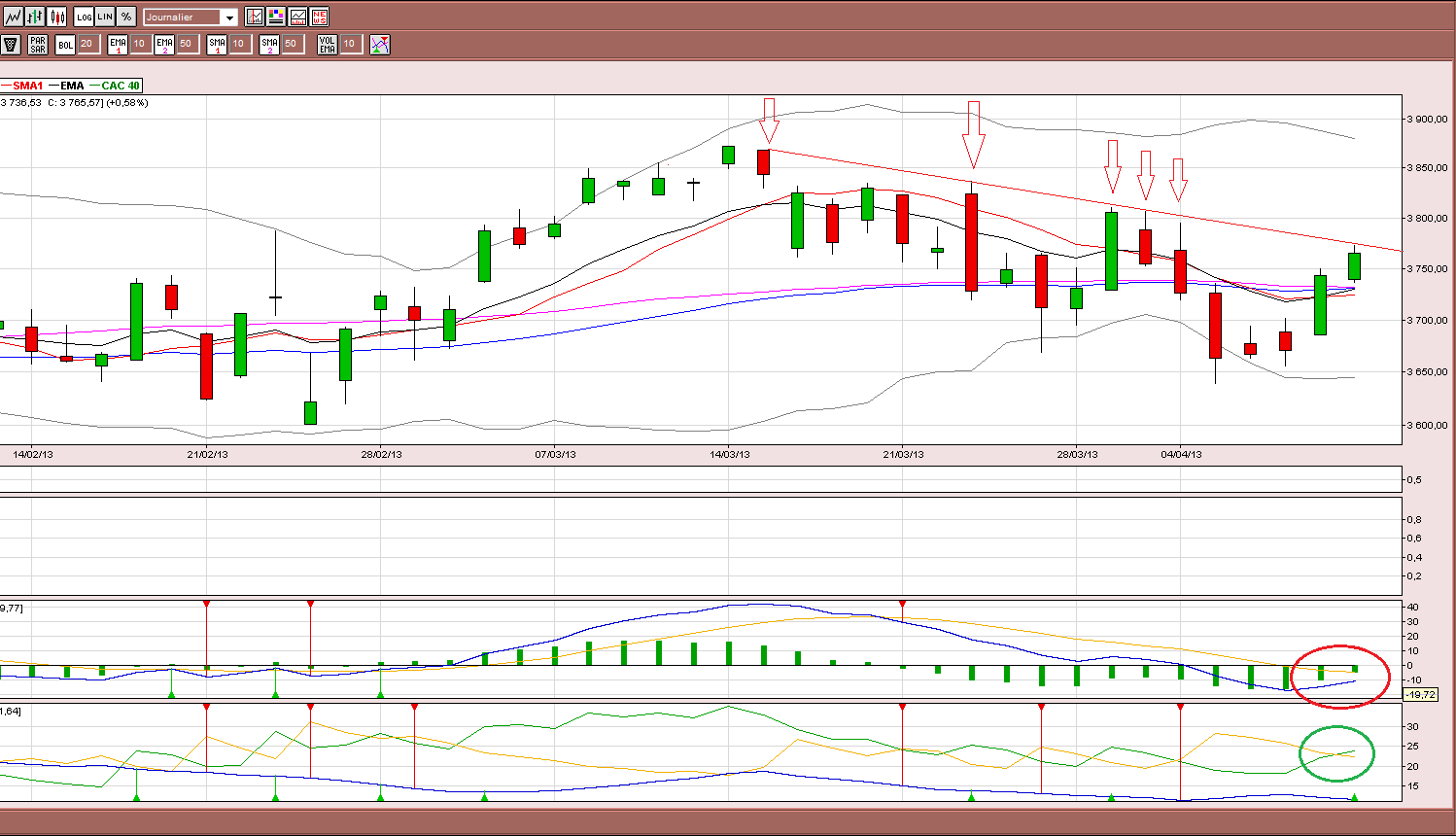Toggle the LOG scale button
The image size is (1456, 836).
pyautogui.click(x=85, y=17)
